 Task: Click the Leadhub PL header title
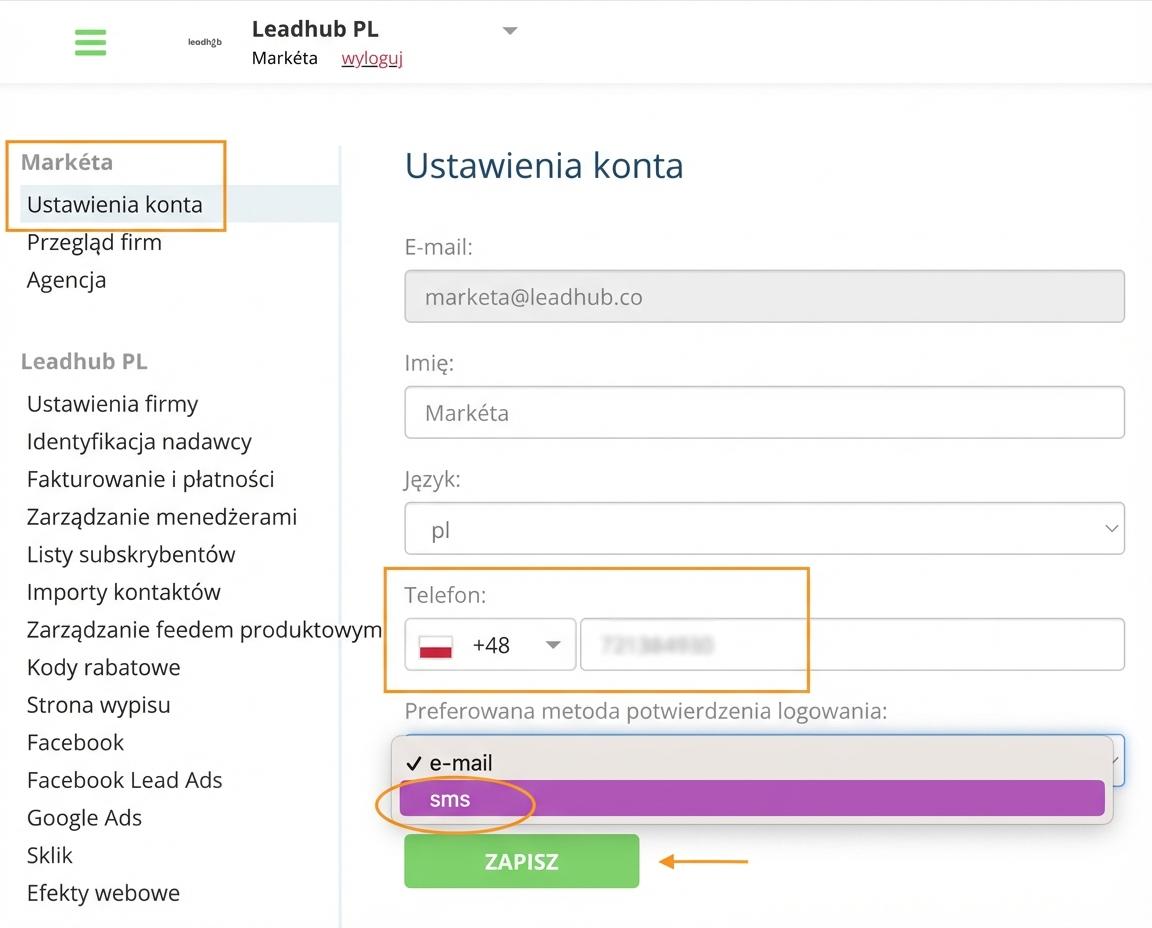[x=315, y=29]
